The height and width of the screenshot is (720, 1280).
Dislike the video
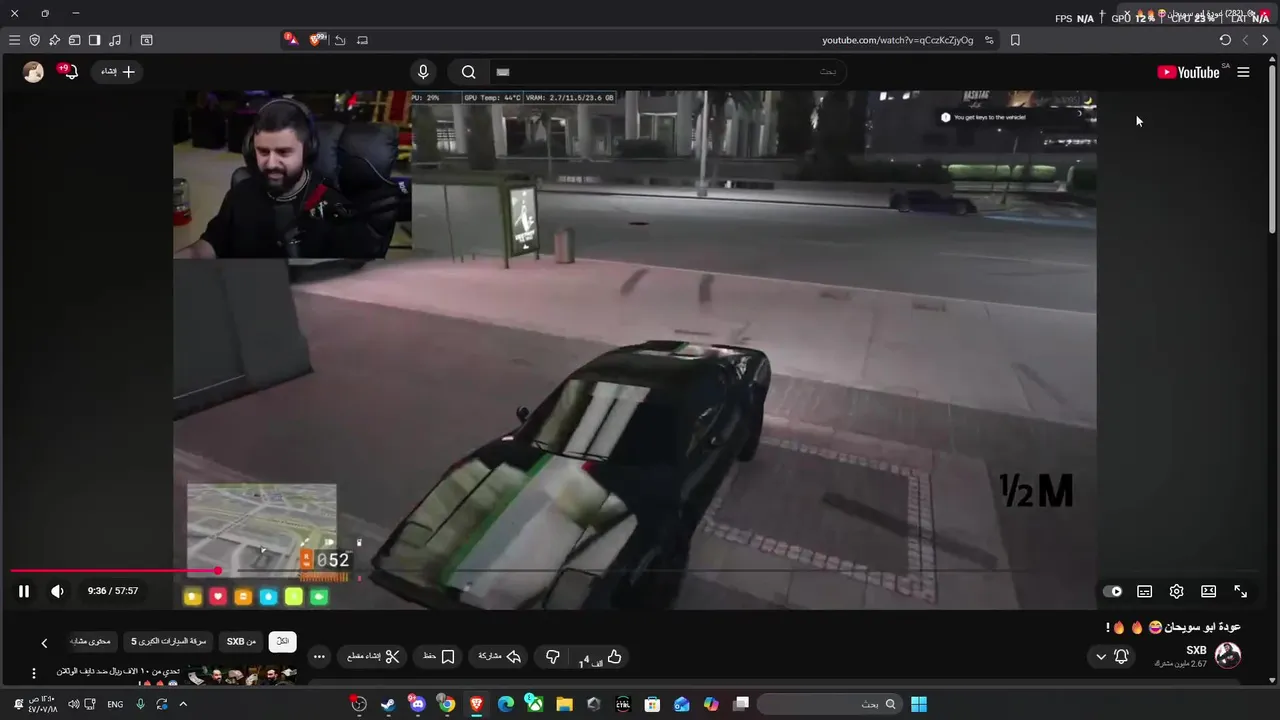(552, 657)
